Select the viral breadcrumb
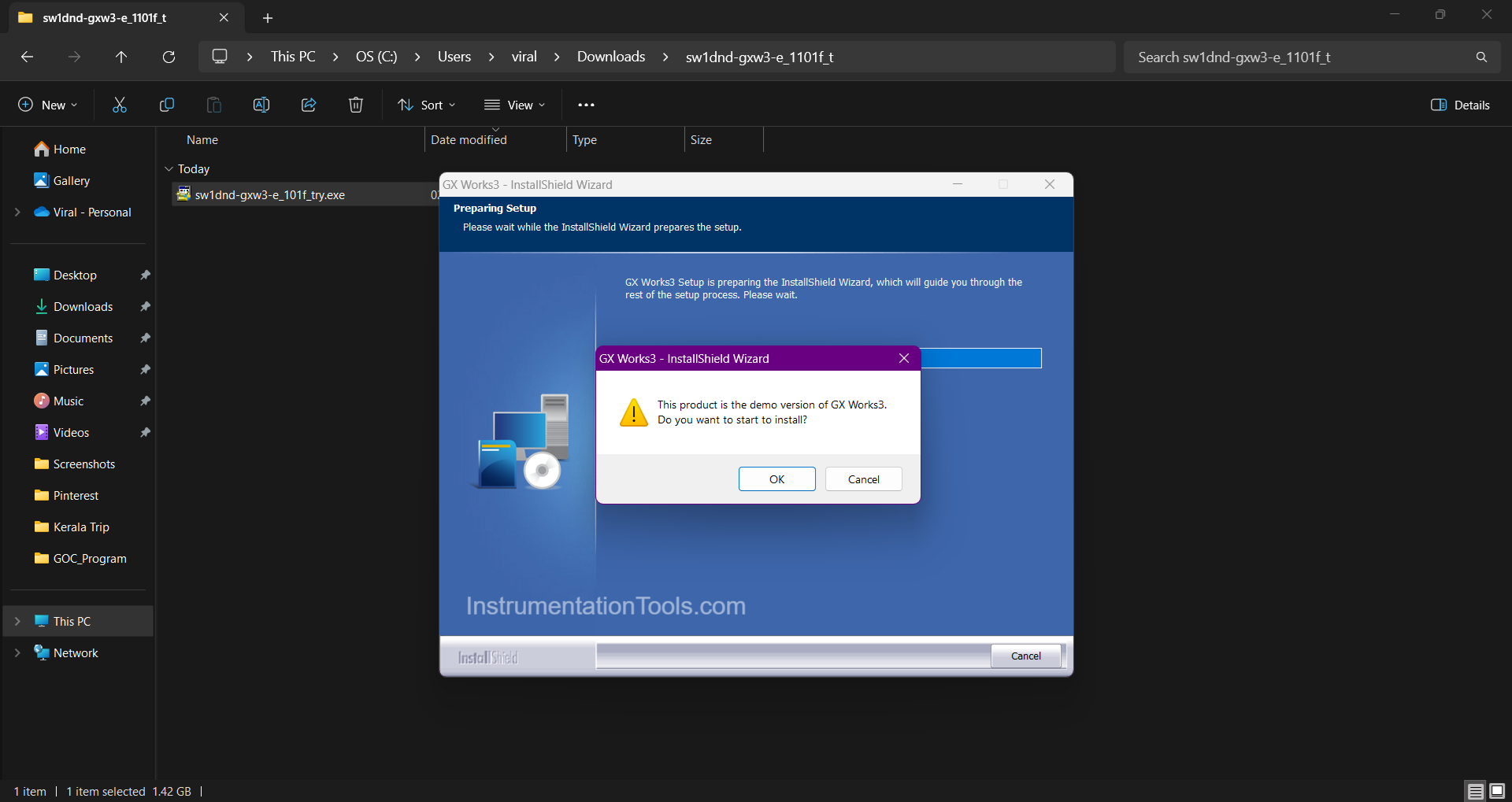Image resolution: width=1512 pixels, height=802 pixels. click(x=524, y=57)
